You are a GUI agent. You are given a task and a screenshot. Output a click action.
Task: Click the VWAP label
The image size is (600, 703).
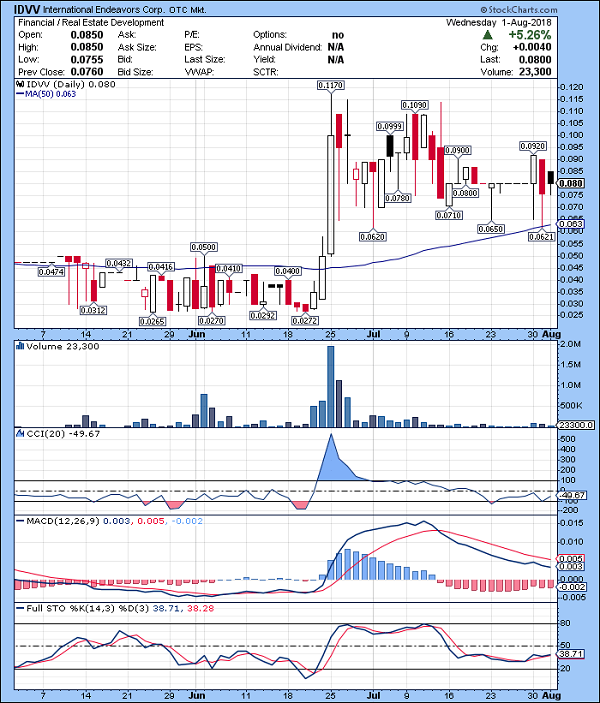point(199,72)
